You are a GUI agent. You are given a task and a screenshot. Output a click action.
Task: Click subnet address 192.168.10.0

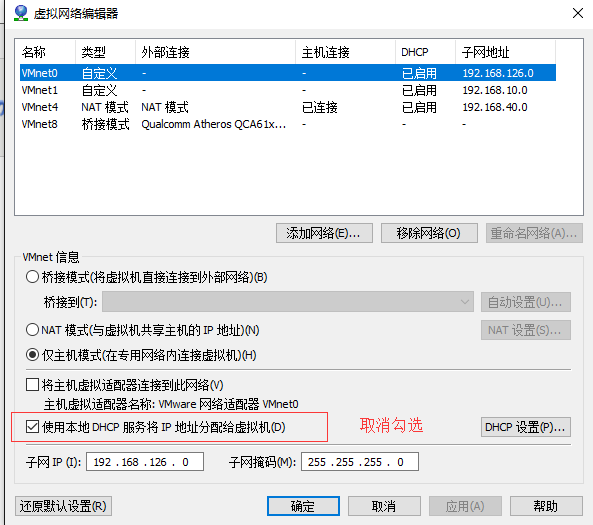(495, 90)
